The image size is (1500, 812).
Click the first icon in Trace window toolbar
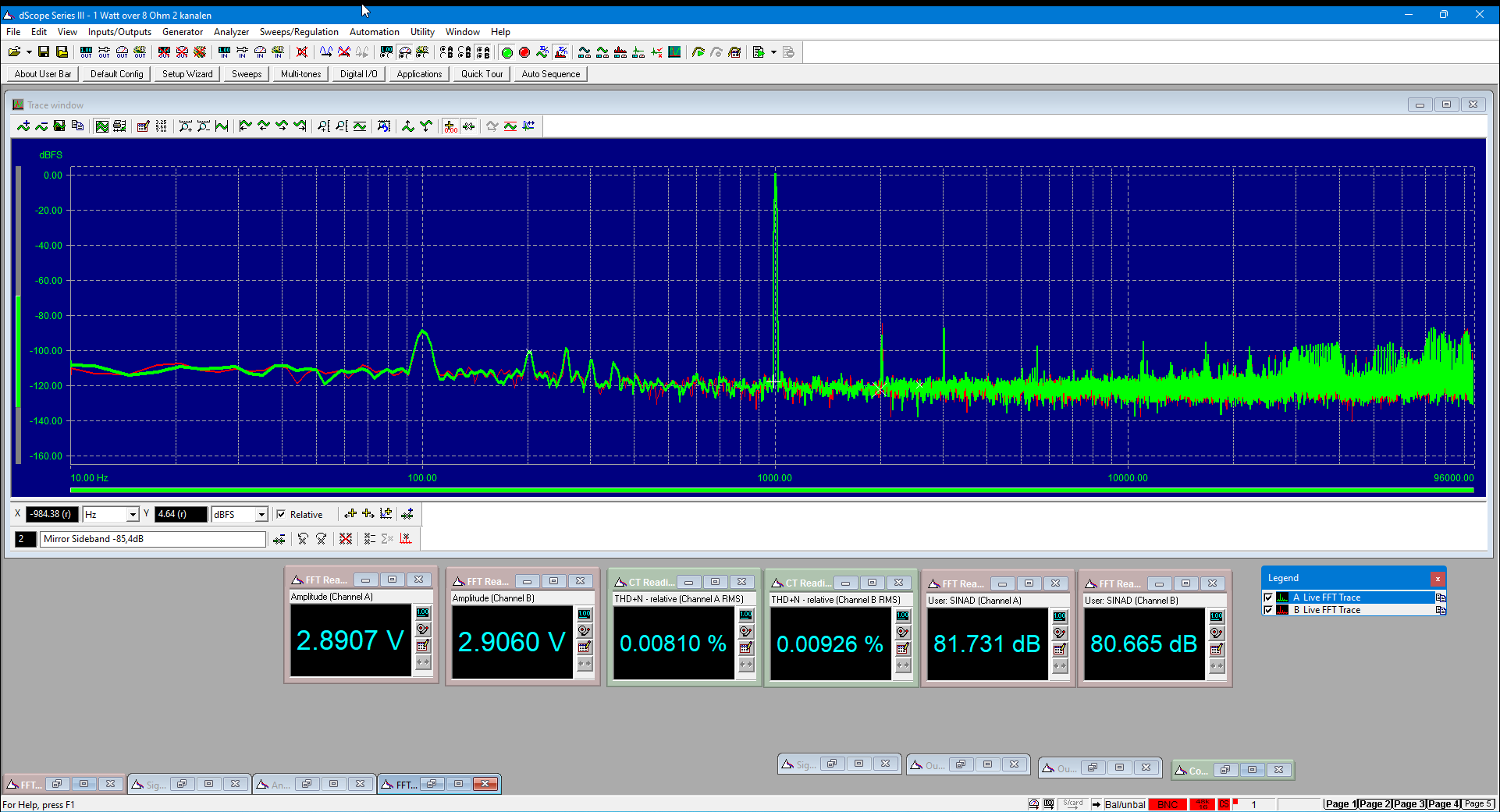(x=23, y=126)
